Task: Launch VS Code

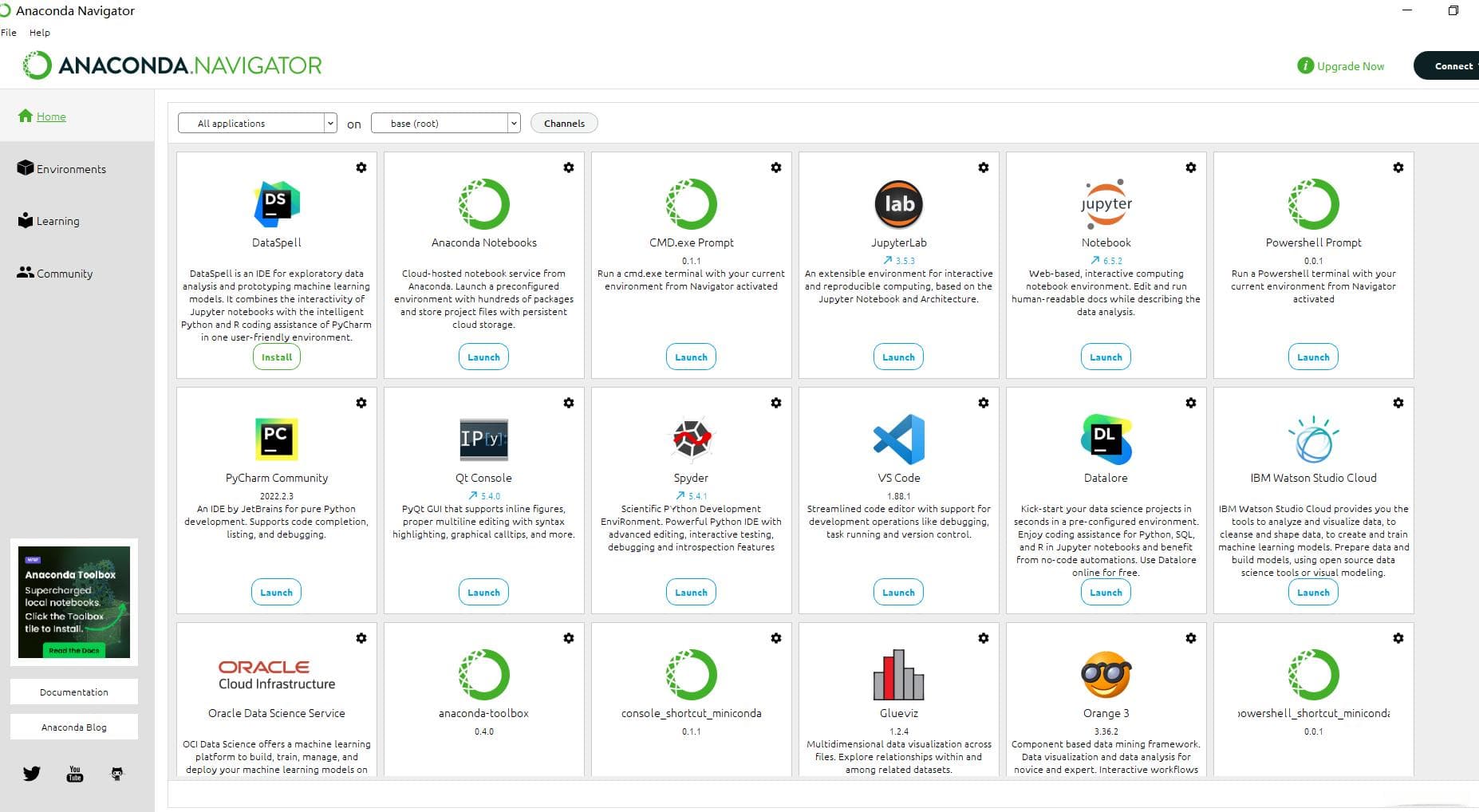Action: click(x=898, y=592)
